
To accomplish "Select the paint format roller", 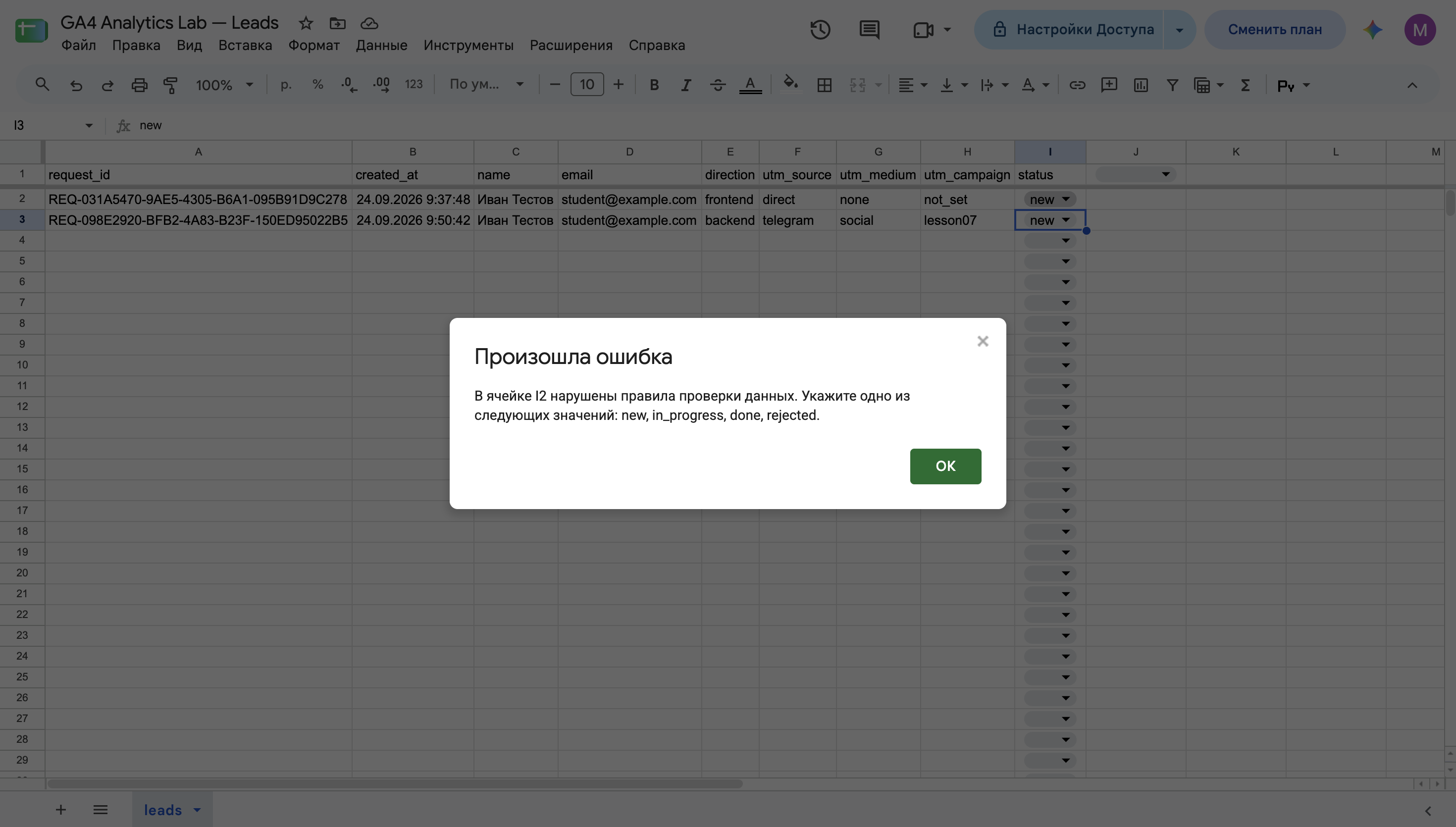I will (x=170, y=85).
